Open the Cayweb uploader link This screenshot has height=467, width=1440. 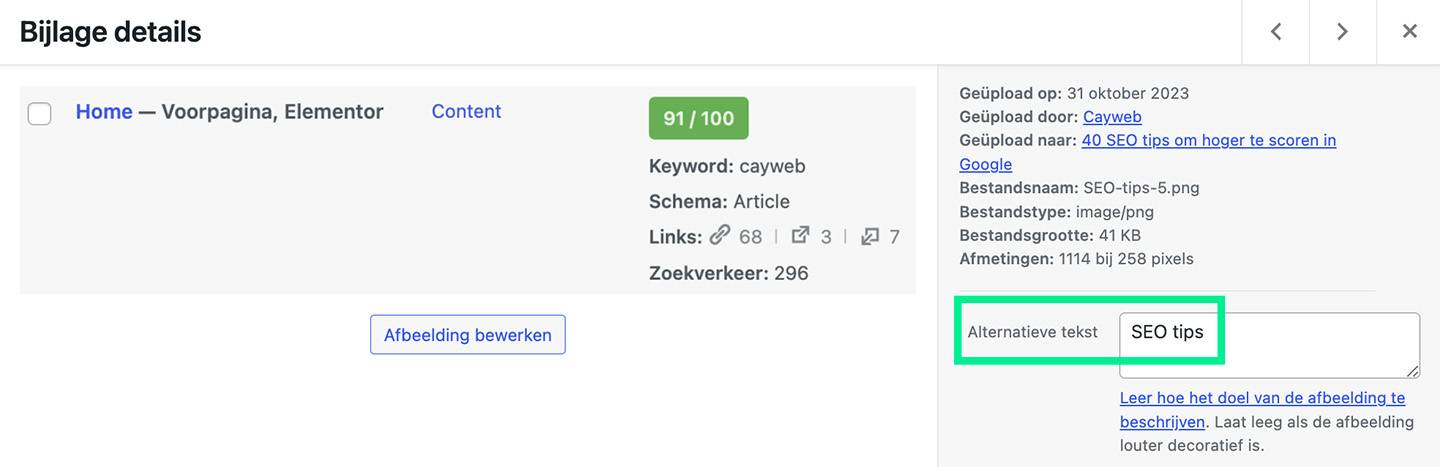[x=1112, y=117]
